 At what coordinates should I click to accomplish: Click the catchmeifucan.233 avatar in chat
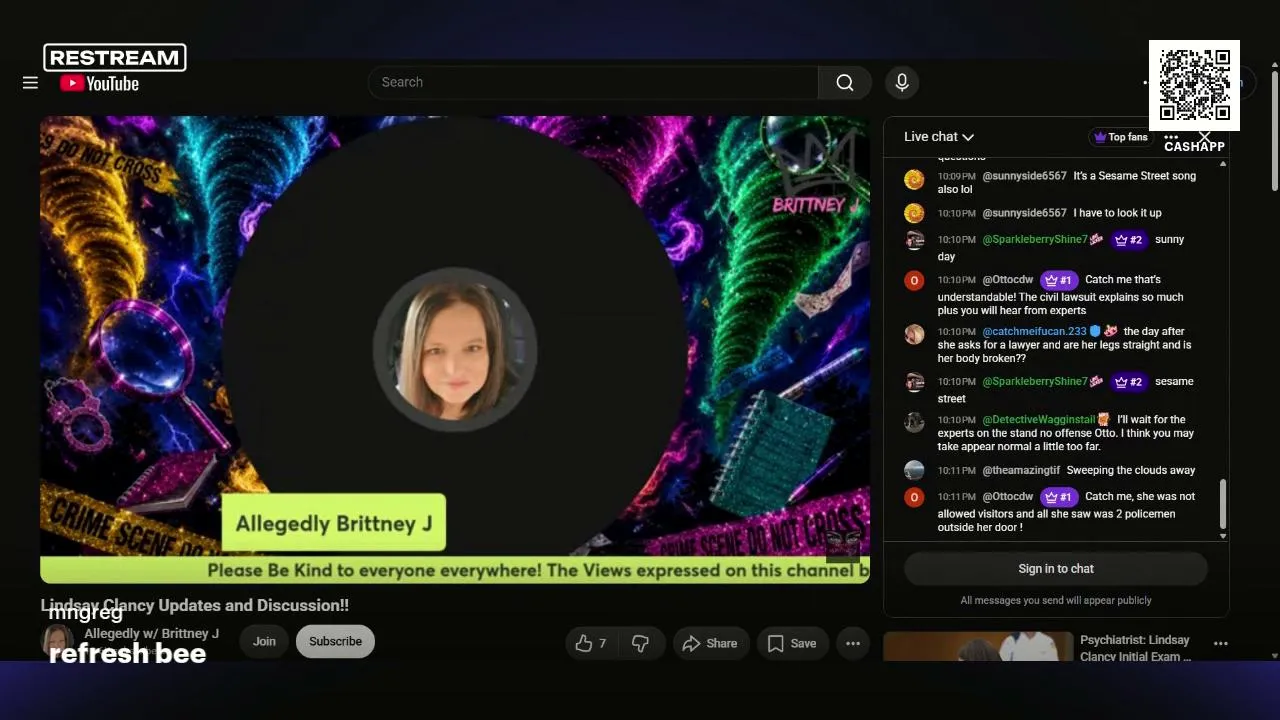pos(914,334)
